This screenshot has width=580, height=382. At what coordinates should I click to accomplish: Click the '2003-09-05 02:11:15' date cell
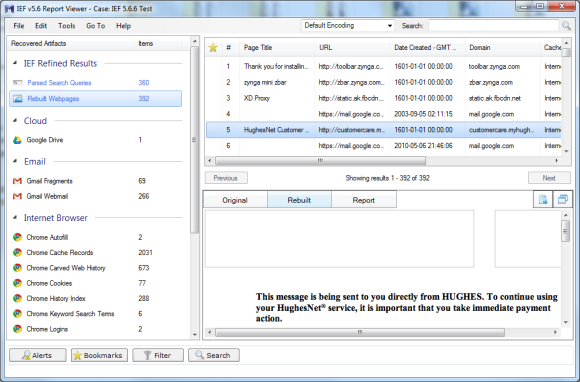423,114
